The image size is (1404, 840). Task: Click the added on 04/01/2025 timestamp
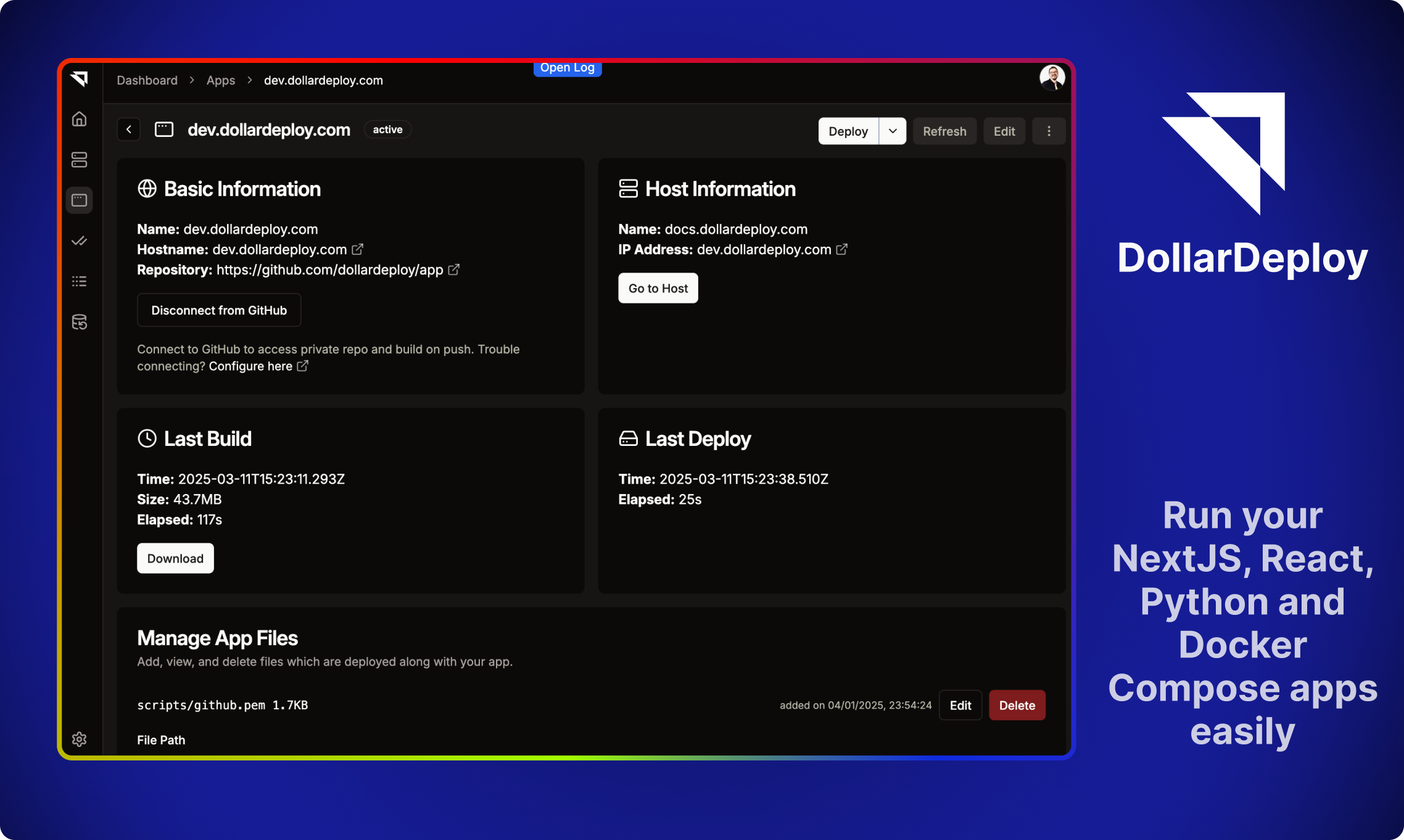(856, 705)
